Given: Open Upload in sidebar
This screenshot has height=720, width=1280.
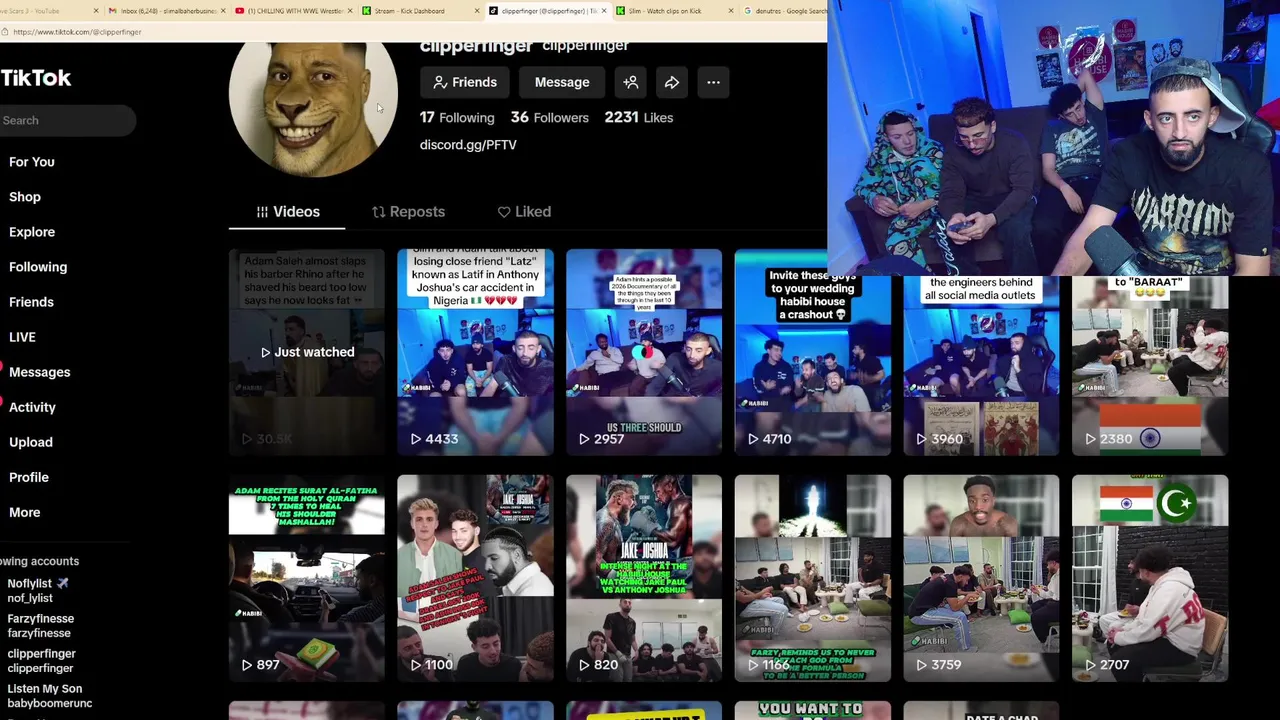Looking at the screenshot, I should click(30, 442).
